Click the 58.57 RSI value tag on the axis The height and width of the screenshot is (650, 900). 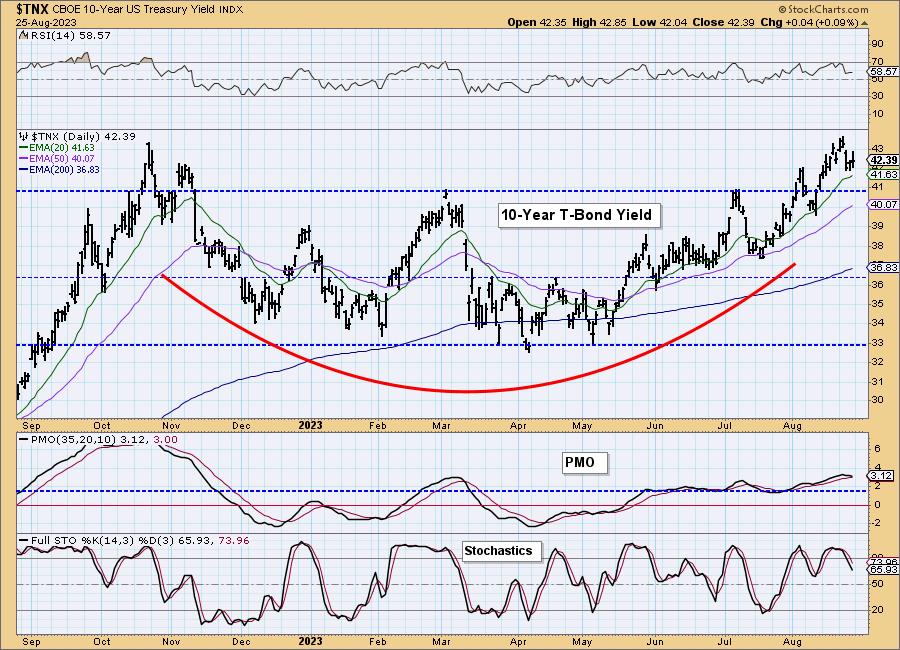884,72
